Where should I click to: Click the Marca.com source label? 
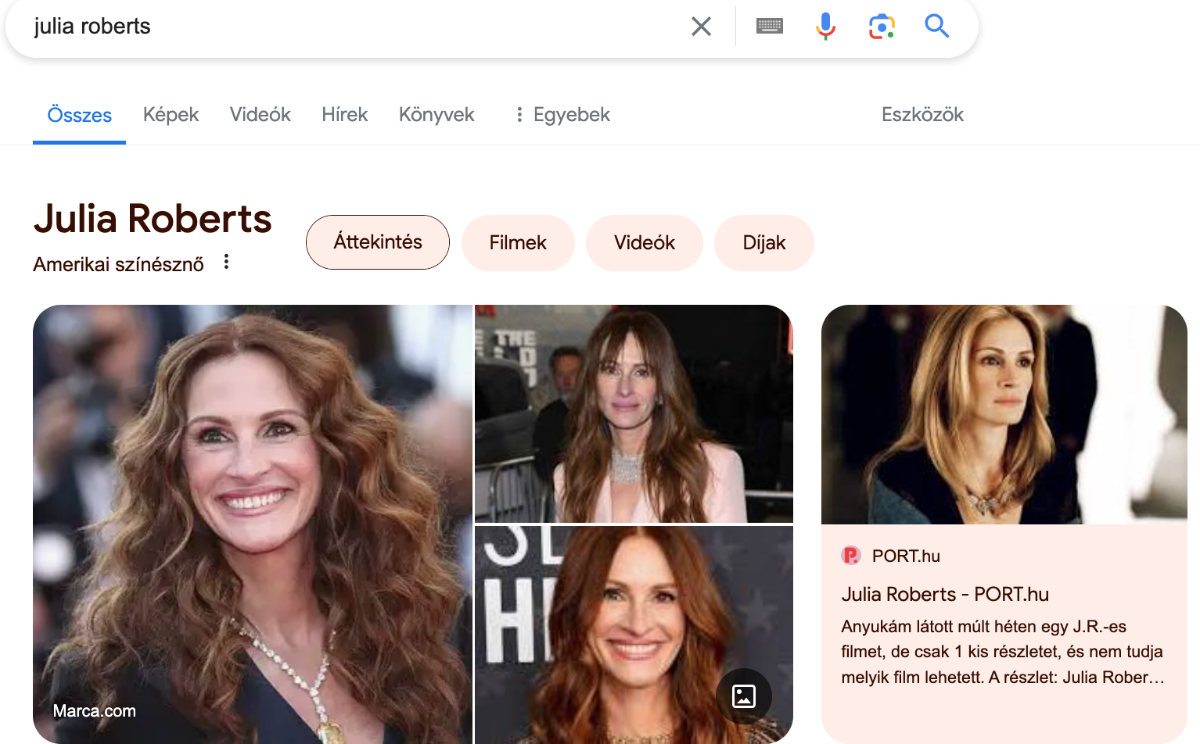(94, 712)
